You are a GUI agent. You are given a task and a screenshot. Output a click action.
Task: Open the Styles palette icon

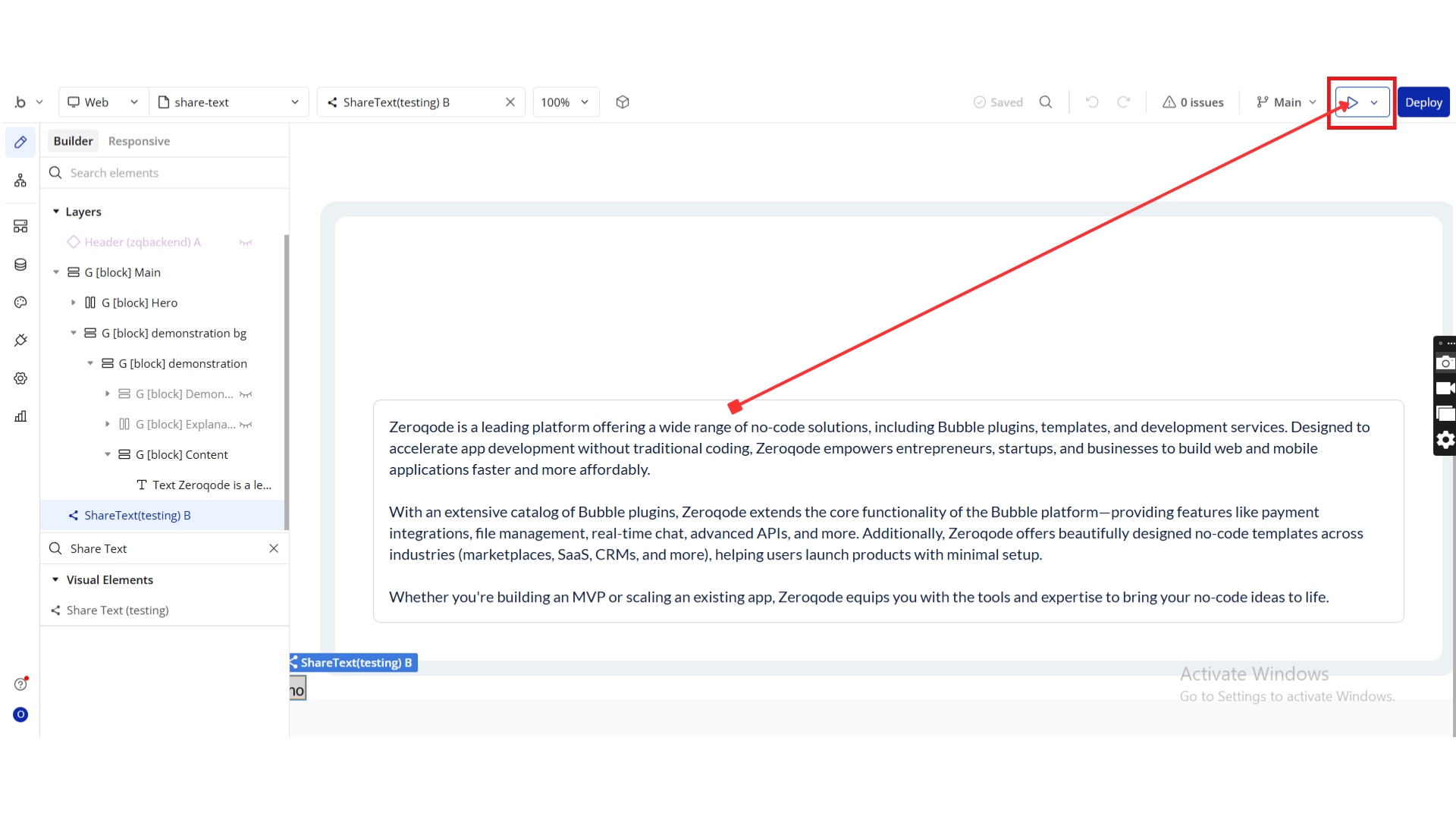[20, 303]
